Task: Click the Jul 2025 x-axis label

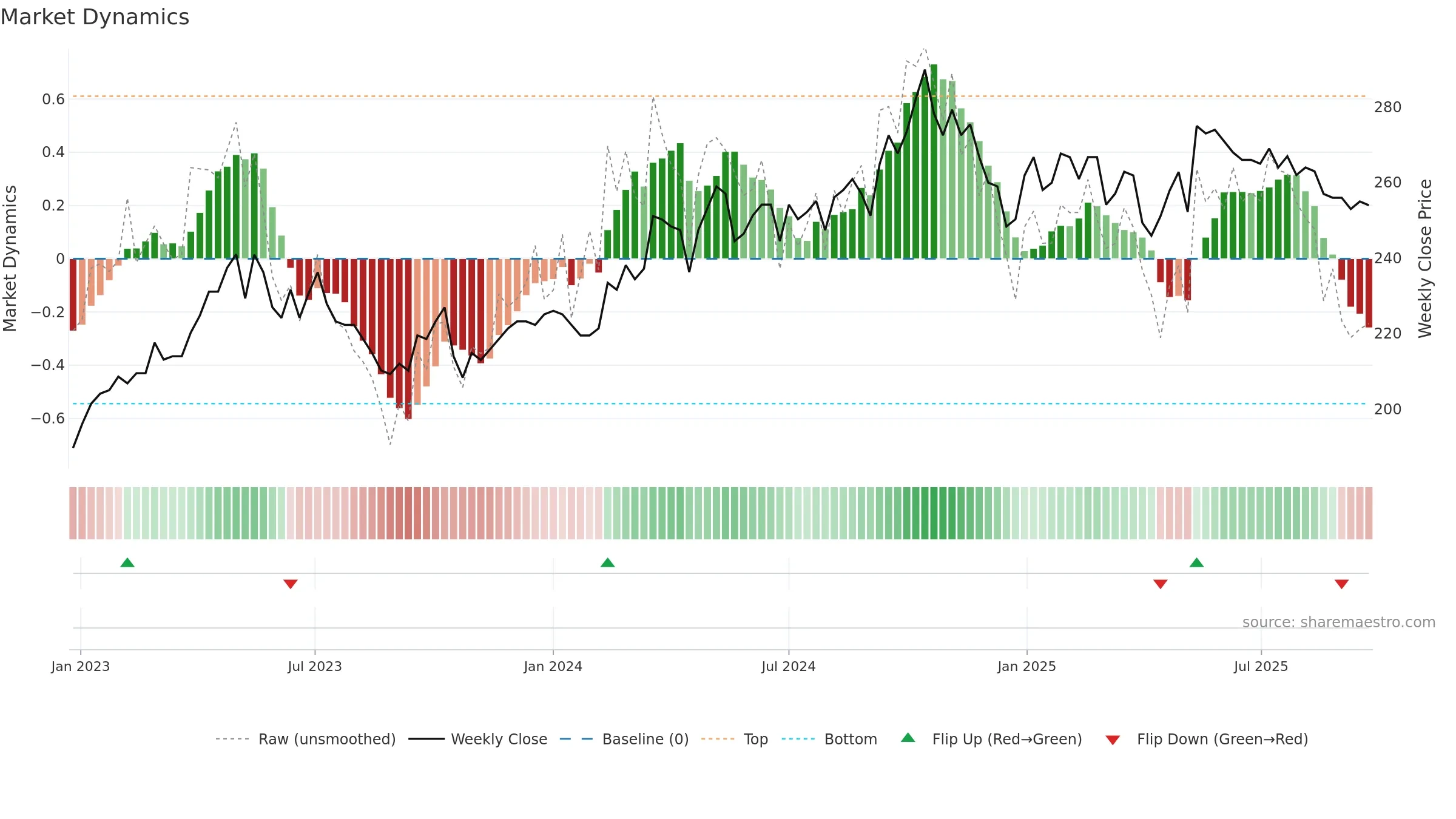Action: tap(1261, 666)
